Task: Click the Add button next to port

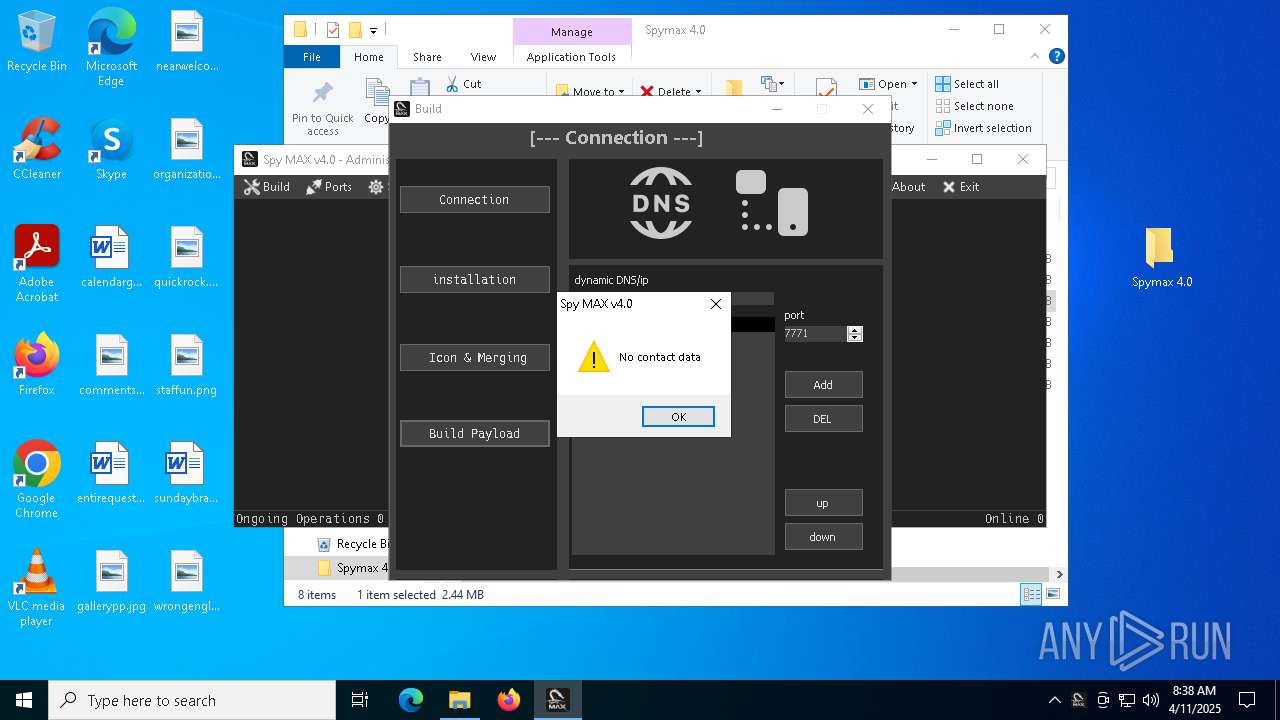Action: 823,385
